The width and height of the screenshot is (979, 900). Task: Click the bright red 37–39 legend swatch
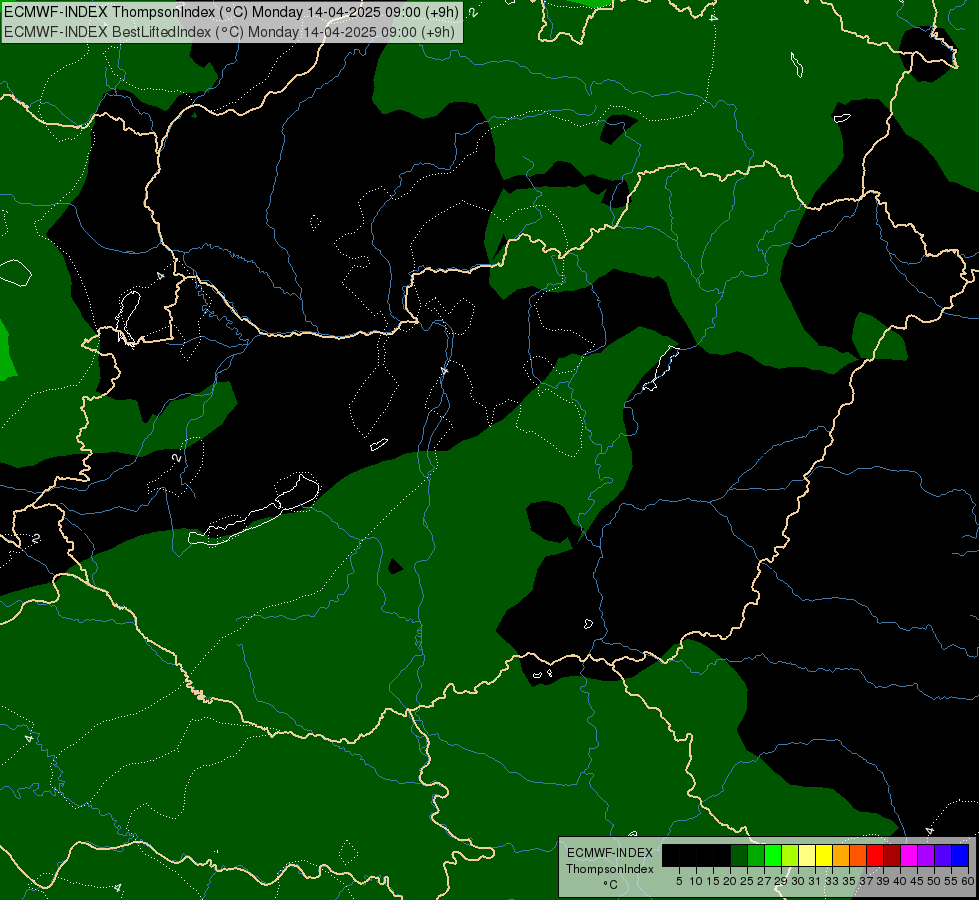[x=875, y=855]
